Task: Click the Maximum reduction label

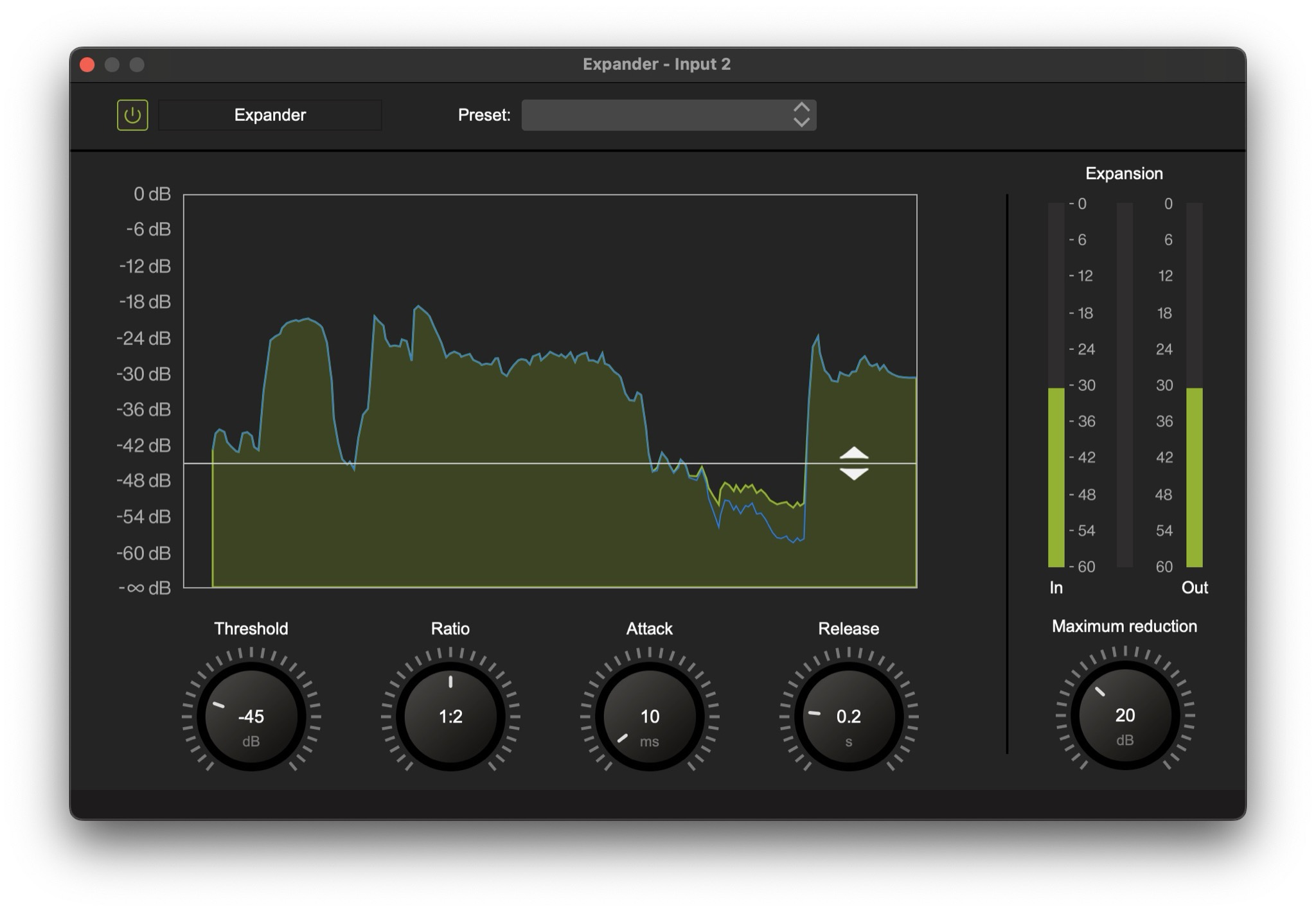Action: point(1125,626)
